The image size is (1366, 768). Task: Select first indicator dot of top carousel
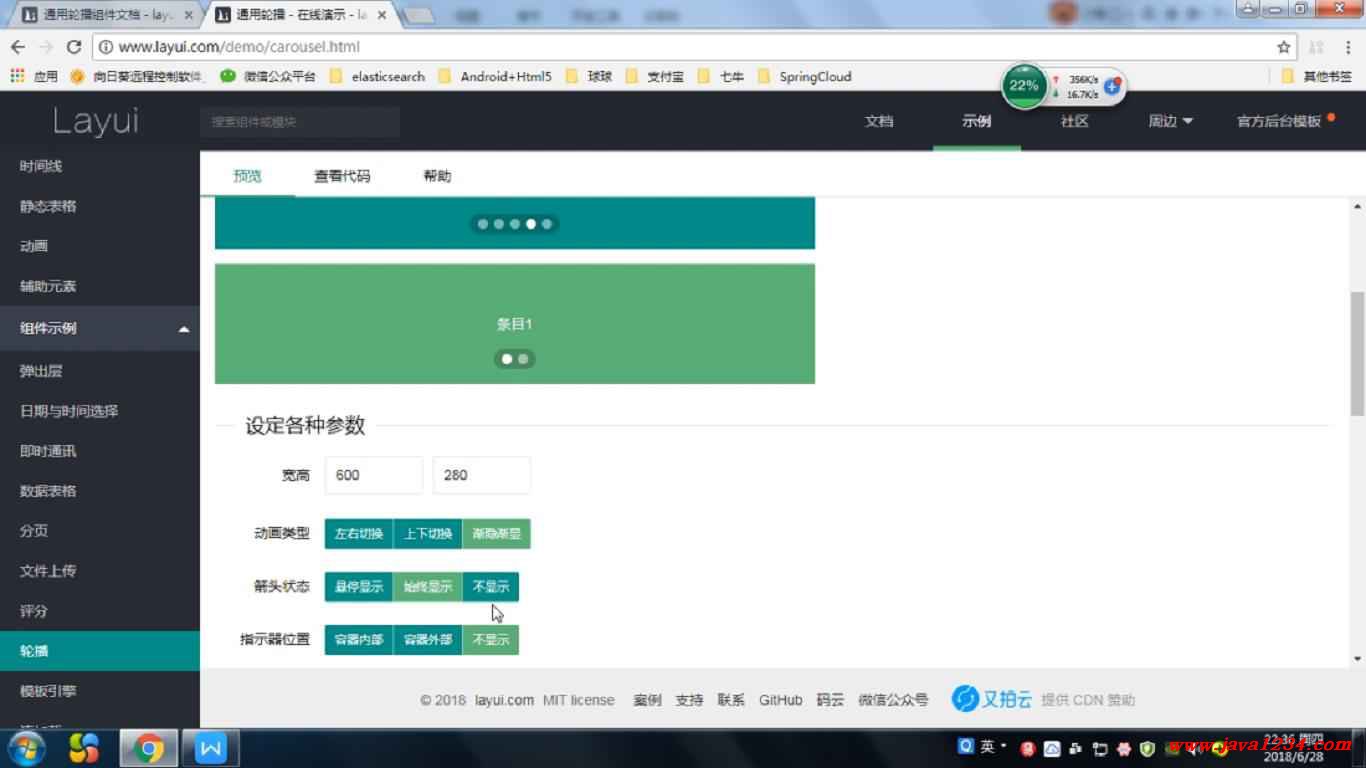coord(483,224)
